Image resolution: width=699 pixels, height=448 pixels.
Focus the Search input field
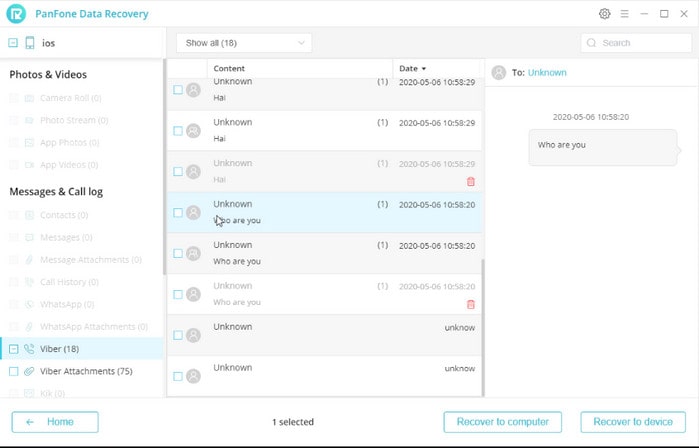click(636, 43)
